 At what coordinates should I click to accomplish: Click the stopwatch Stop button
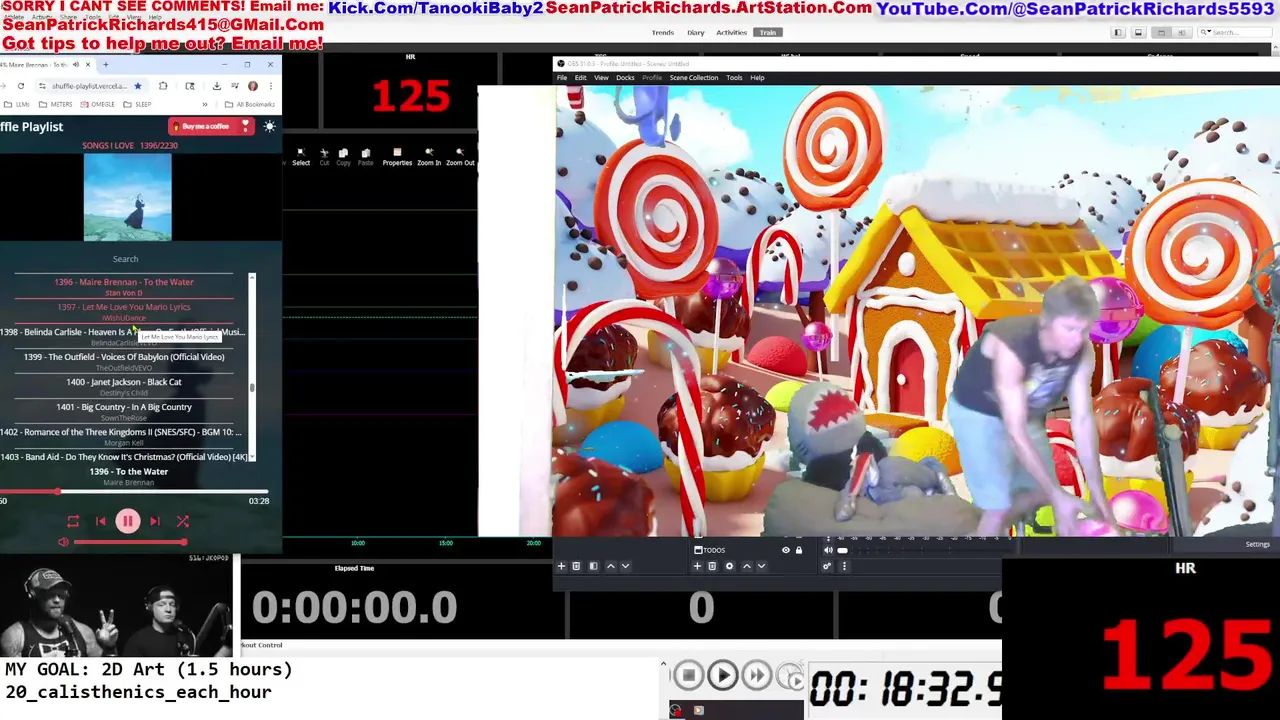point(688,676)
